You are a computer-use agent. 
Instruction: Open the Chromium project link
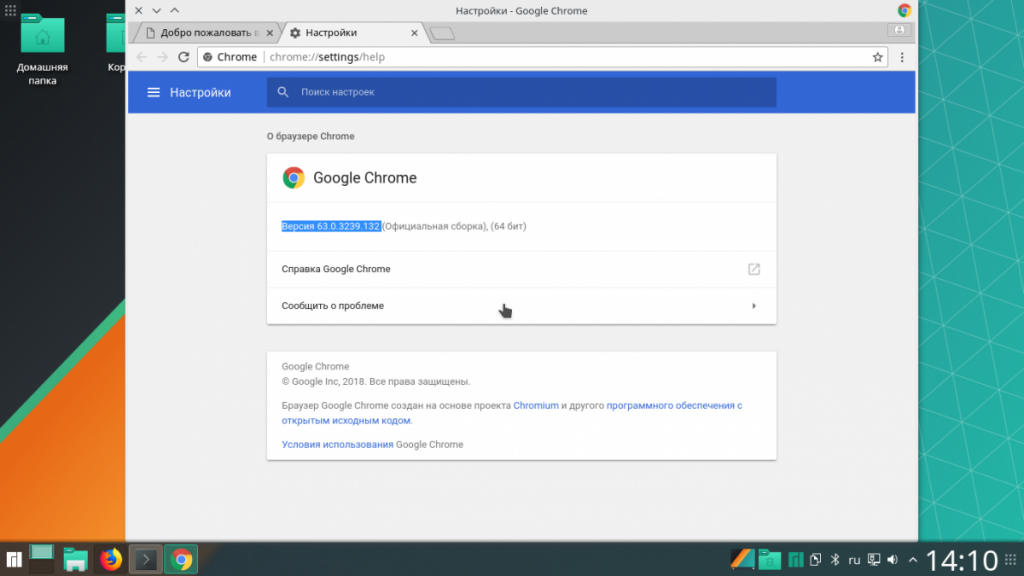pyautogui.click(x=536, y=406)
